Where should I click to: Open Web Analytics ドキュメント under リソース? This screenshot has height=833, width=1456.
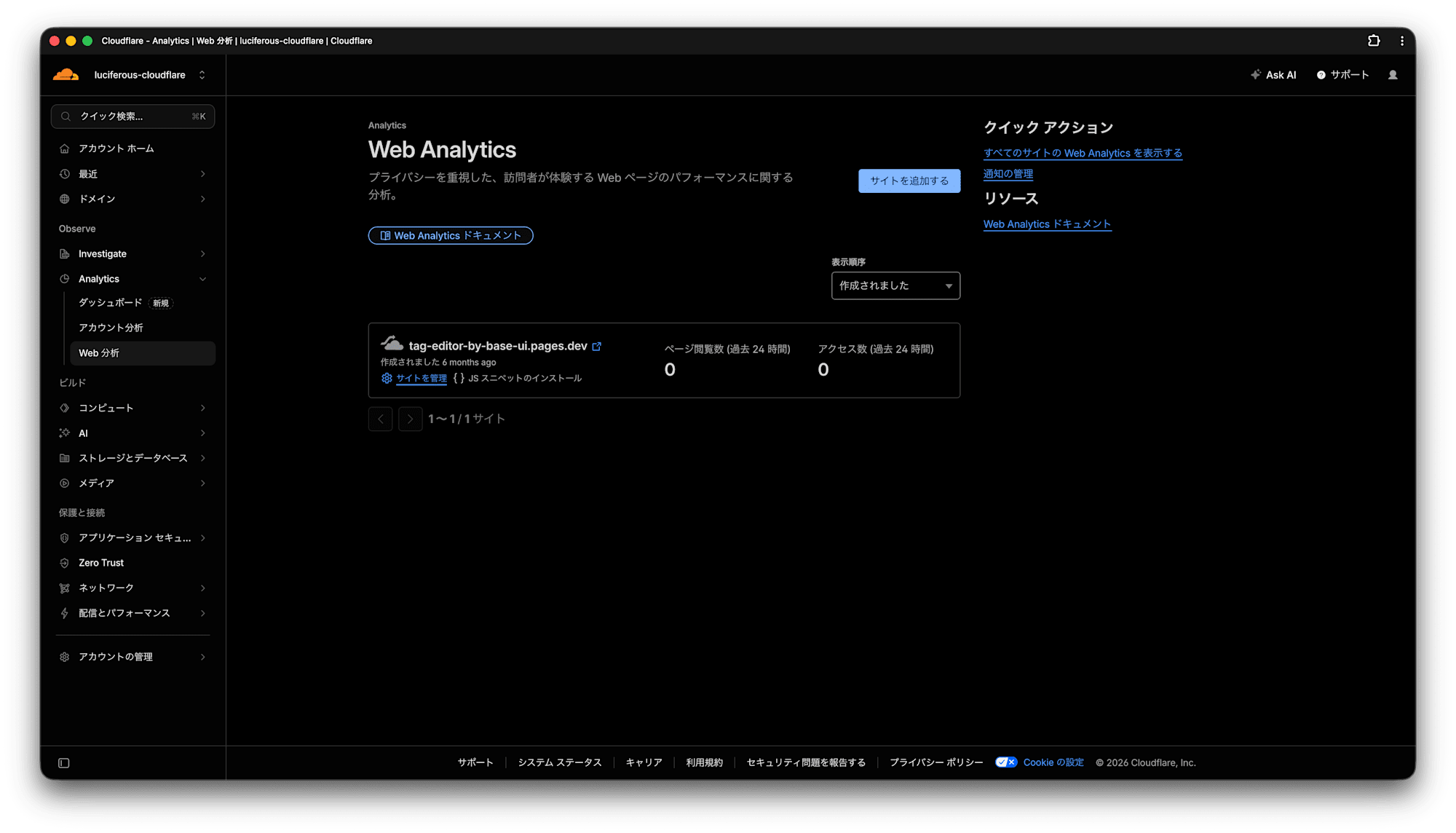[1047, 224]
